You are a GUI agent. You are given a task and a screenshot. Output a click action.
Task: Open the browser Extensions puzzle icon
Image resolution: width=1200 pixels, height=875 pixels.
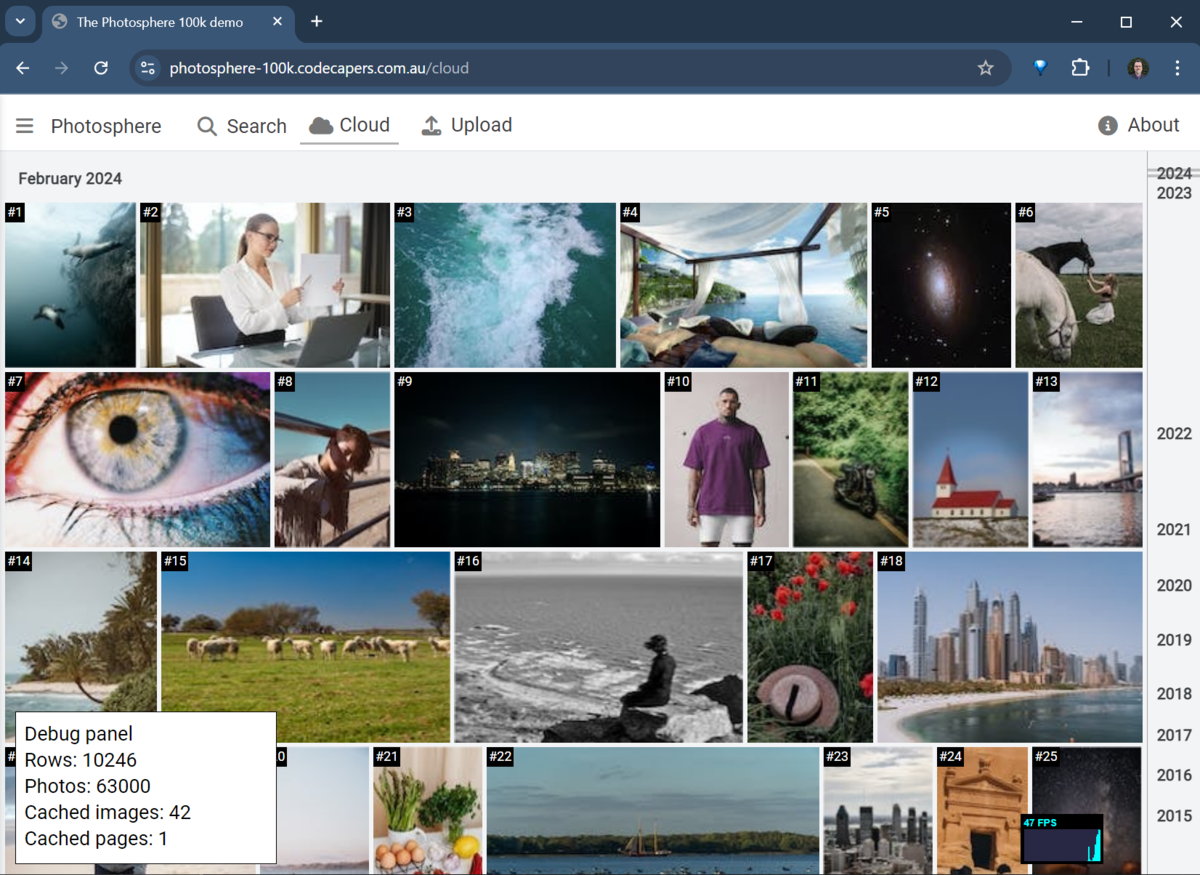1080,68
